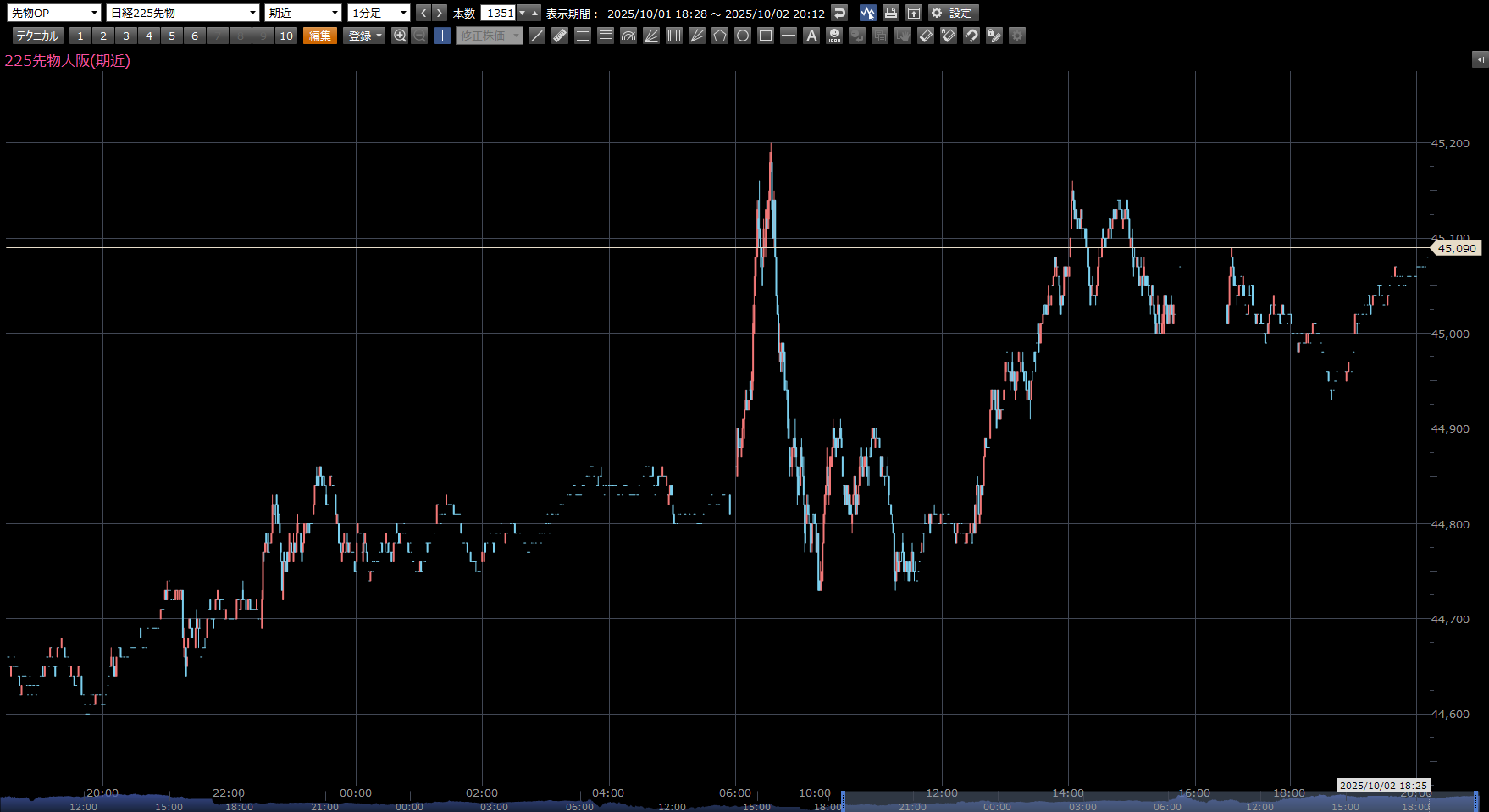The width and height of the screenshot is (1489, 812).
Task: Switch to chart preset 10
Action: (x=286, y=36)
